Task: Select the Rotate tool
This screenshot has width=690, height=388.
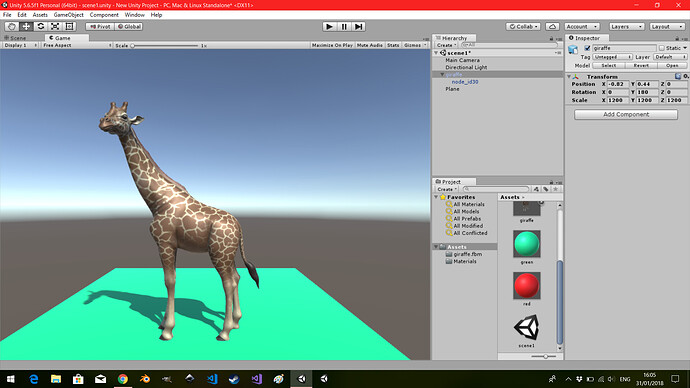Action: point(40,26)
